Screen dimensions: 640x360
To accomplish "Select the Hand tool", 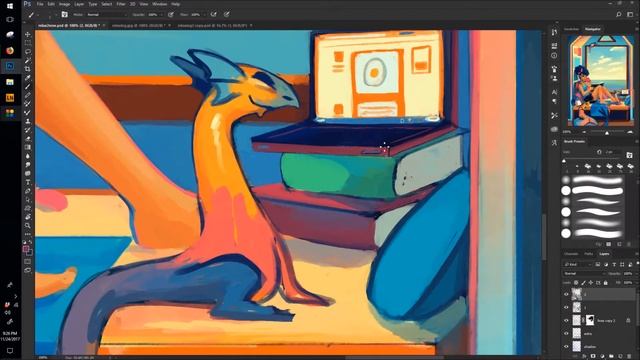I will coord(27,217).
